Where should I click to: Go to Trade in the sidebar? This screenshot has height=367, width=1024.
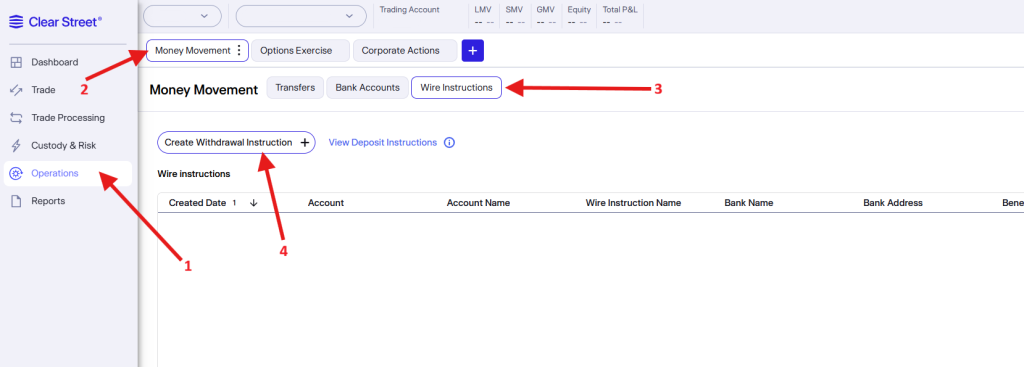tap(43, 90)
